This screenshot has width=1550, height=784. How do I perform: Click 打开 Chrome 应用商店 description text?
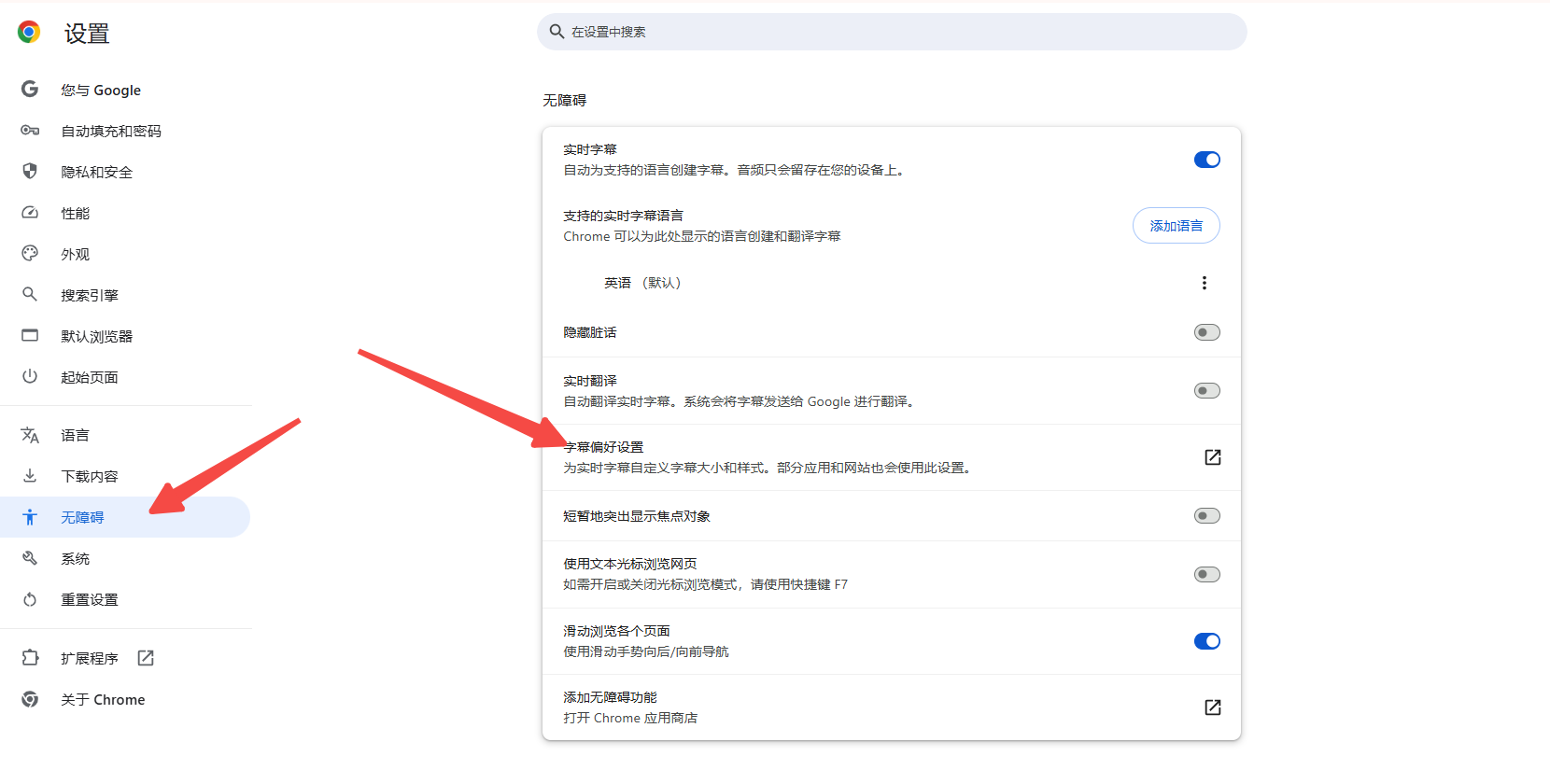click(x=630, y=718)
